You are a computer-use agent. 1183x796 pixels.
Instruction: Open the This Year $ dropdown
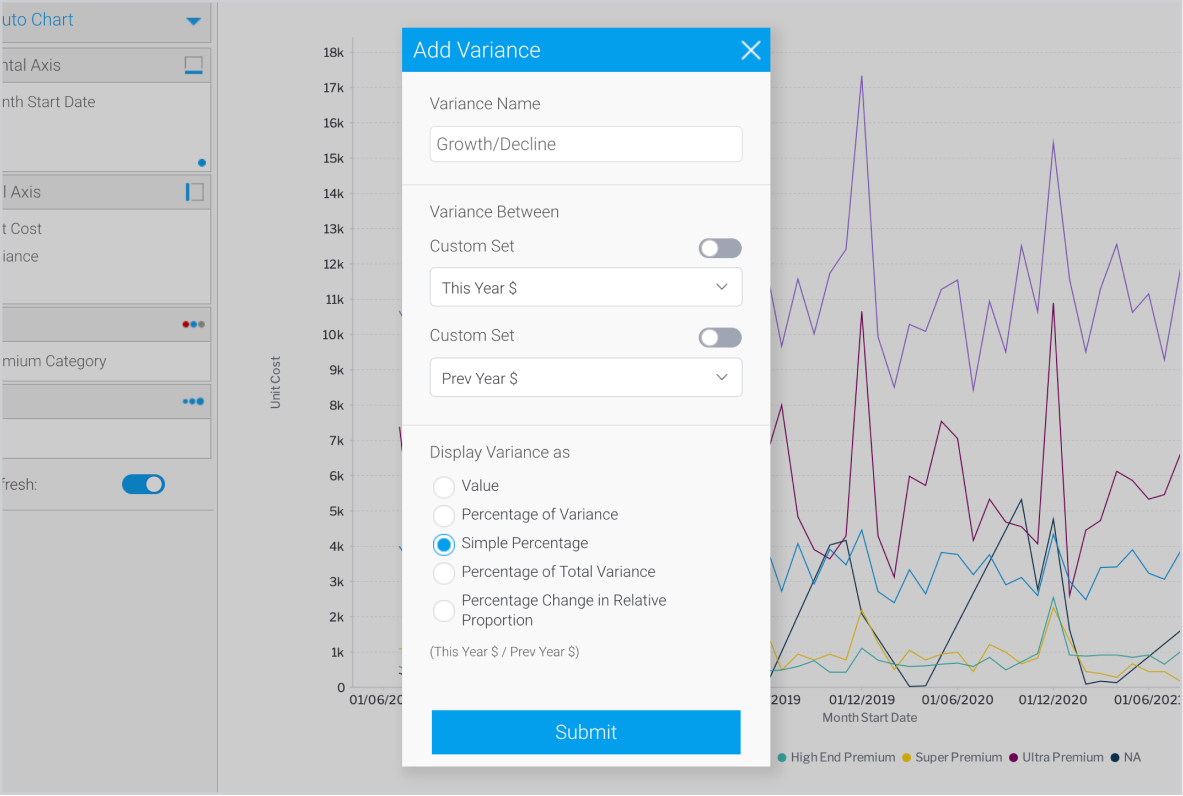[x=586, y=288]
